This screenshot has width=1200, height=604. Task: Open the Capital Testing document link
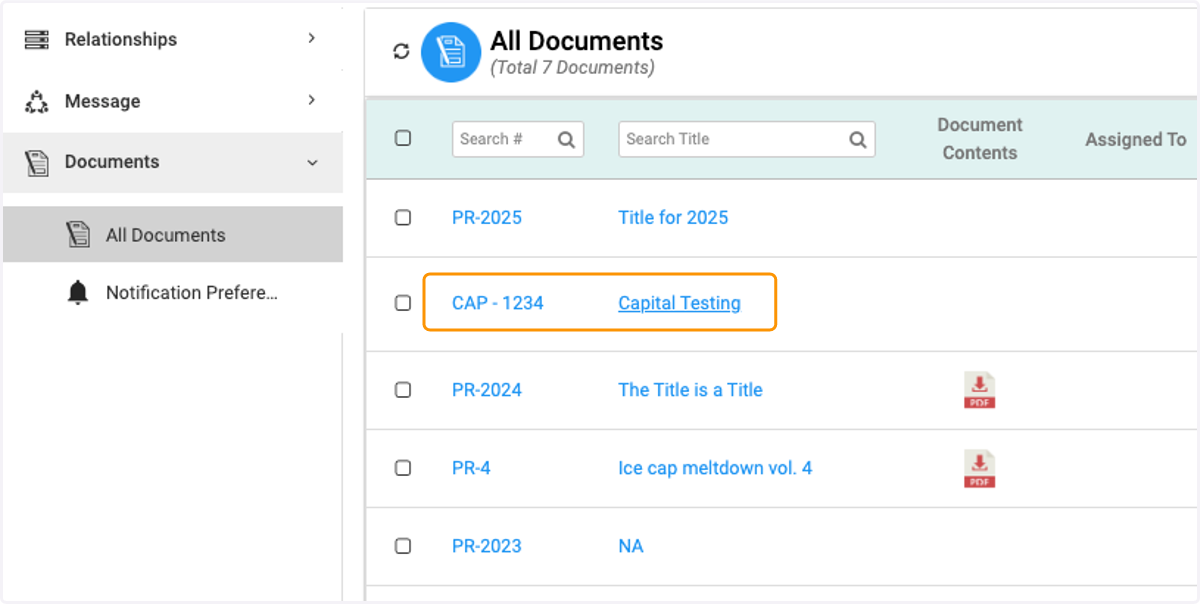point(680,303)
